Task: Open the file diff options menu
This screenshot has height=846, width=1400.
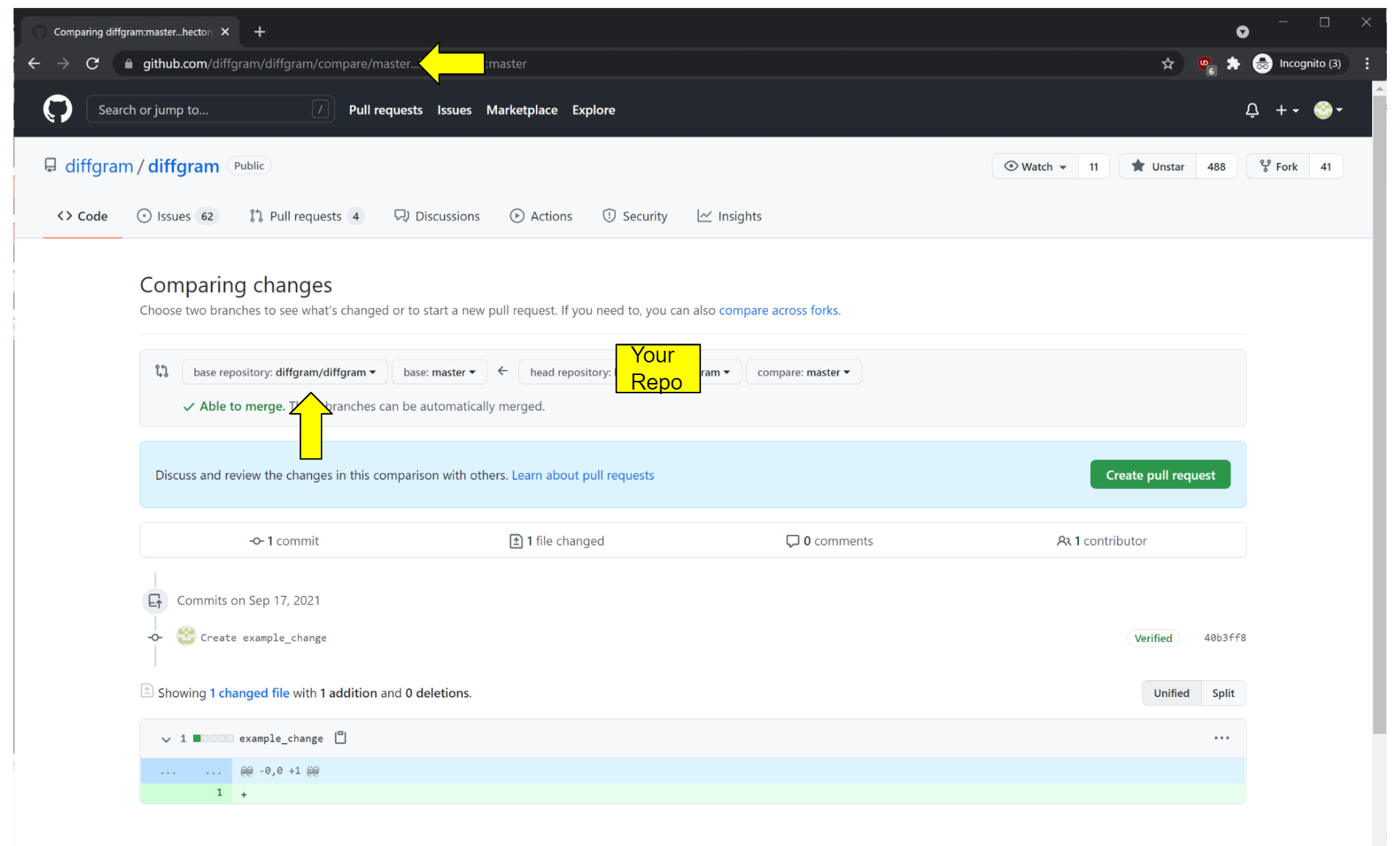Action: (x=1222, y=738)
